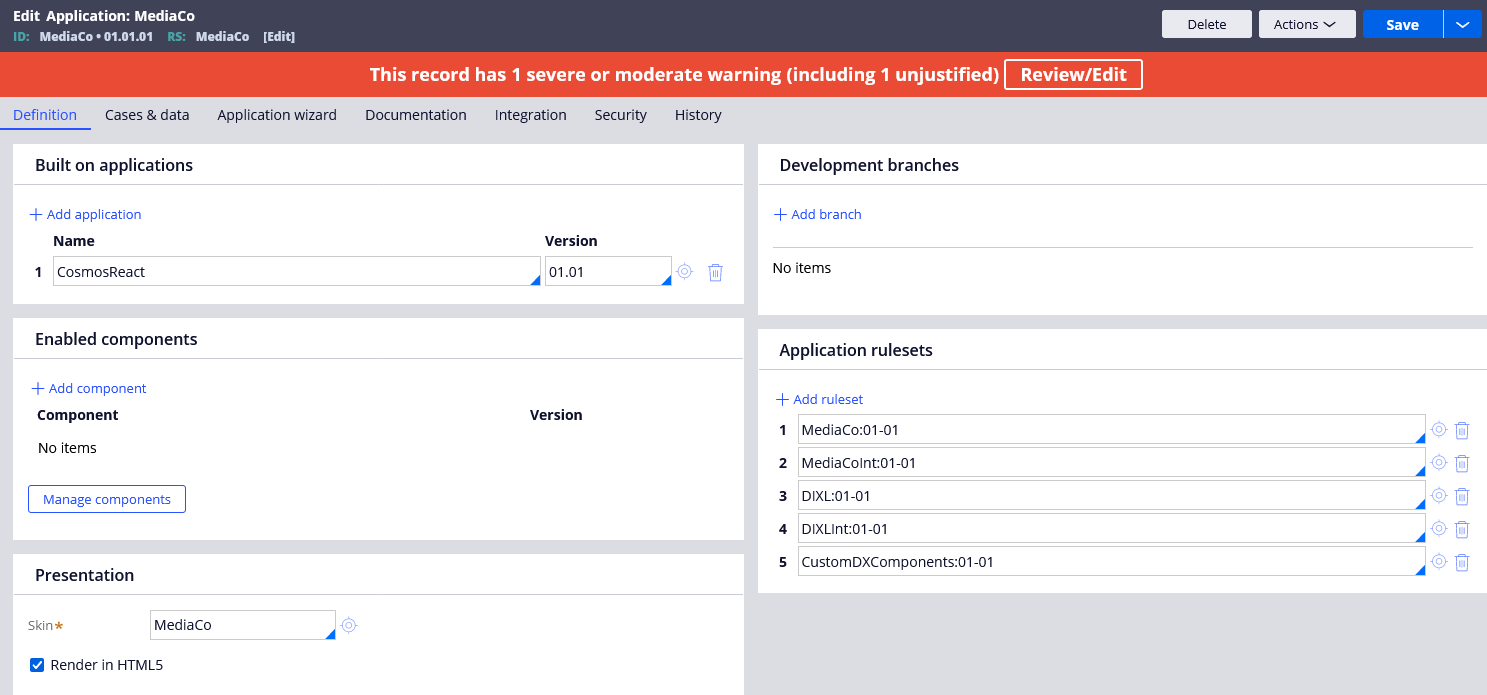Open the autocomplete picker on the CosmosReact name field
The image size is (1487, 695).
pyautogui.click(x=532, y=280)
